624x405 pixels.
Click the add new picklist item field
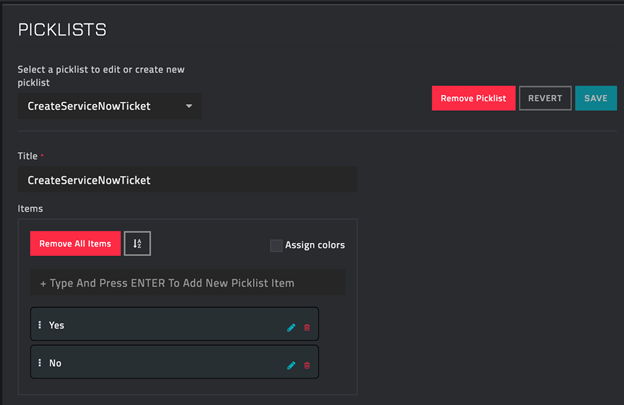coord(187,283)
